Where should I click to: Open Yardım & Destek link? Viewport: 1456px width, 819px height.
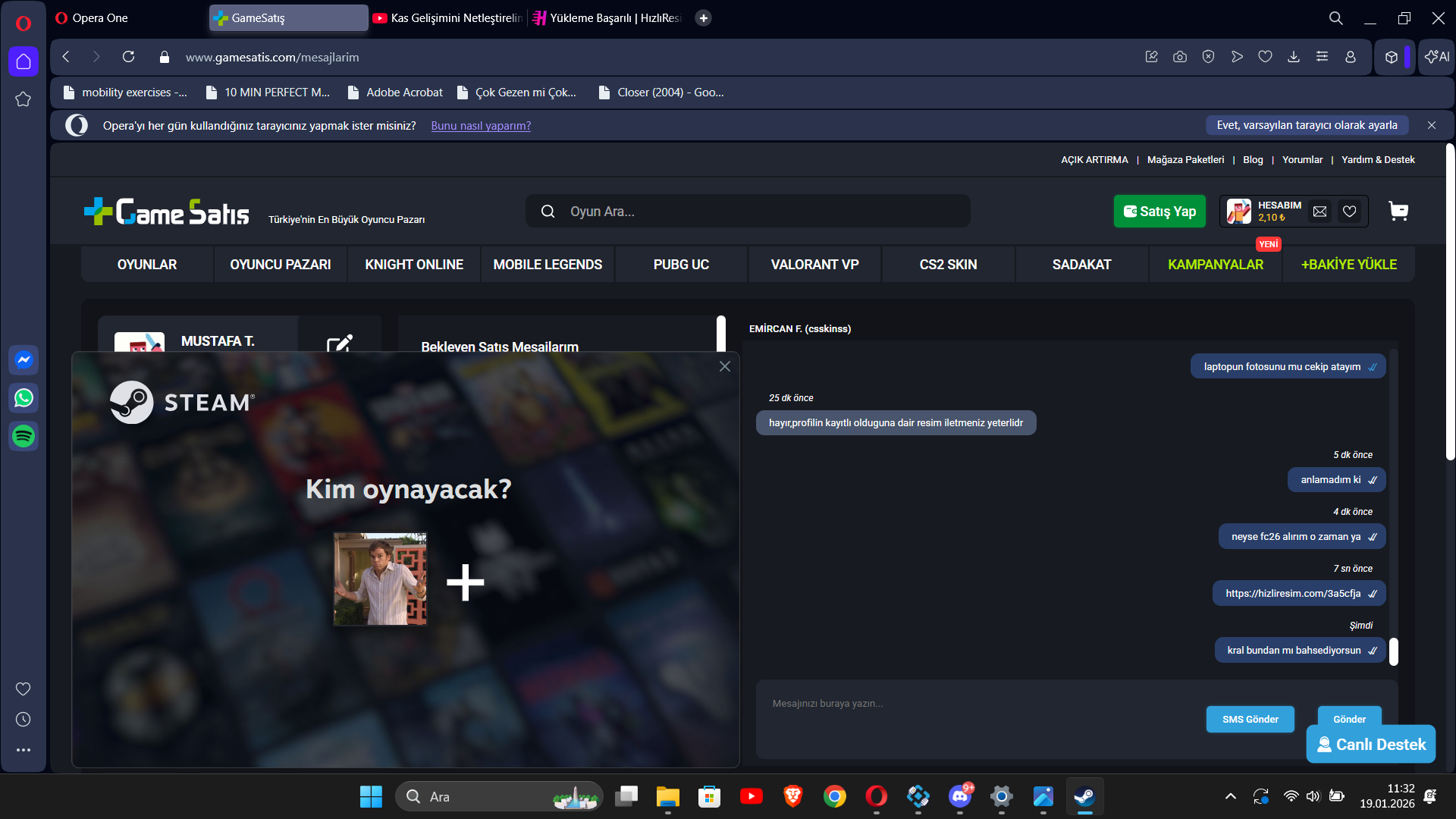[1378, 160]
